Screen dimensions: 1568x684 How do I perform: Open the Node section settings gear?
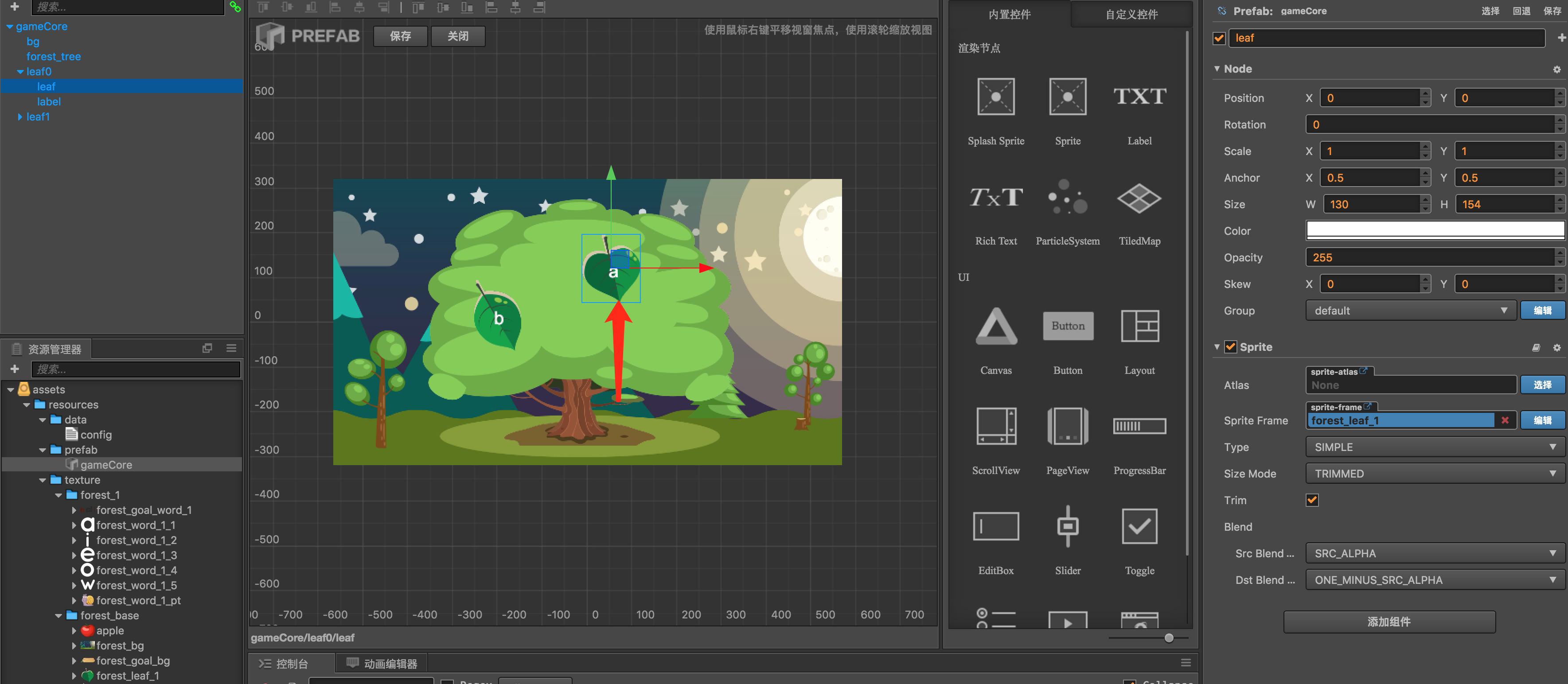tap(1556, 70)
